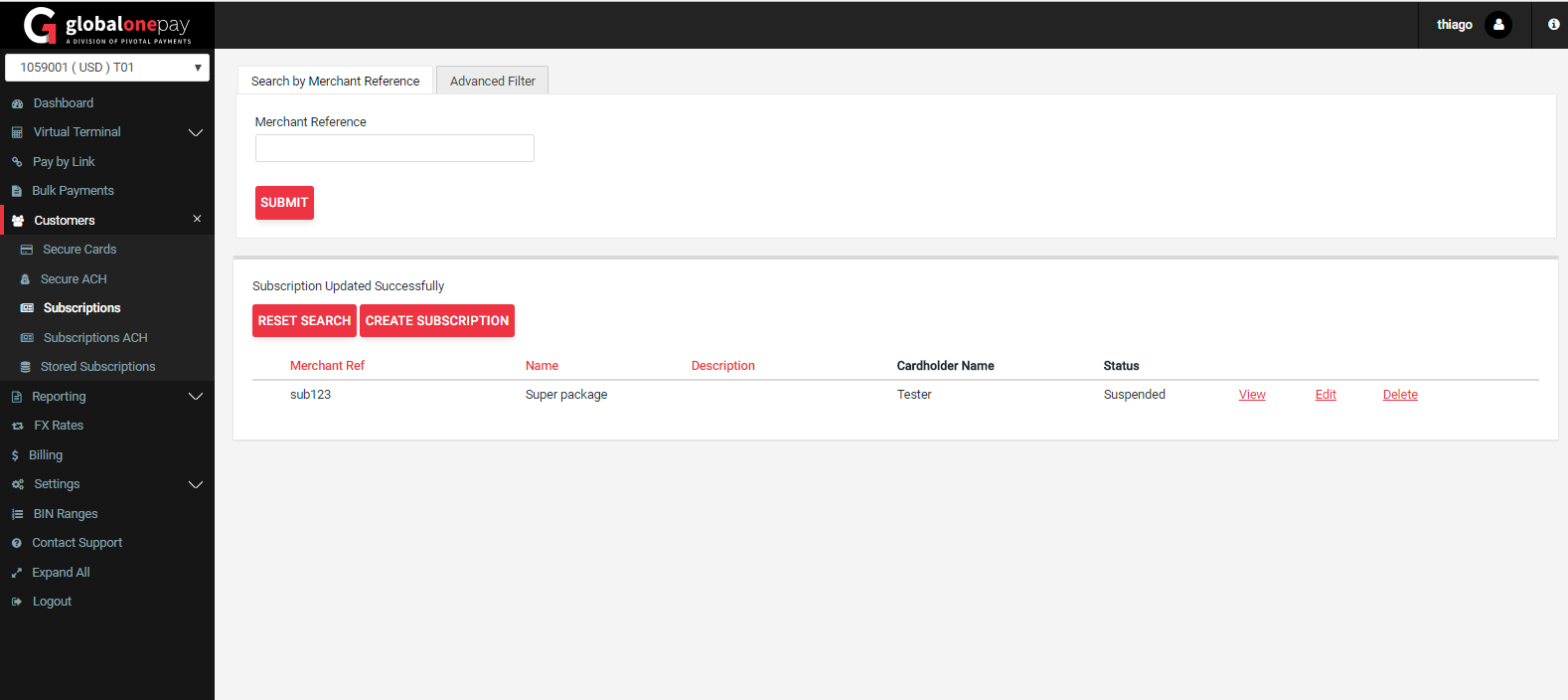Open the terminal selector 1059001 (USD) T01
This screenshot has height=700, width=1568.
(x=107, y=68)
